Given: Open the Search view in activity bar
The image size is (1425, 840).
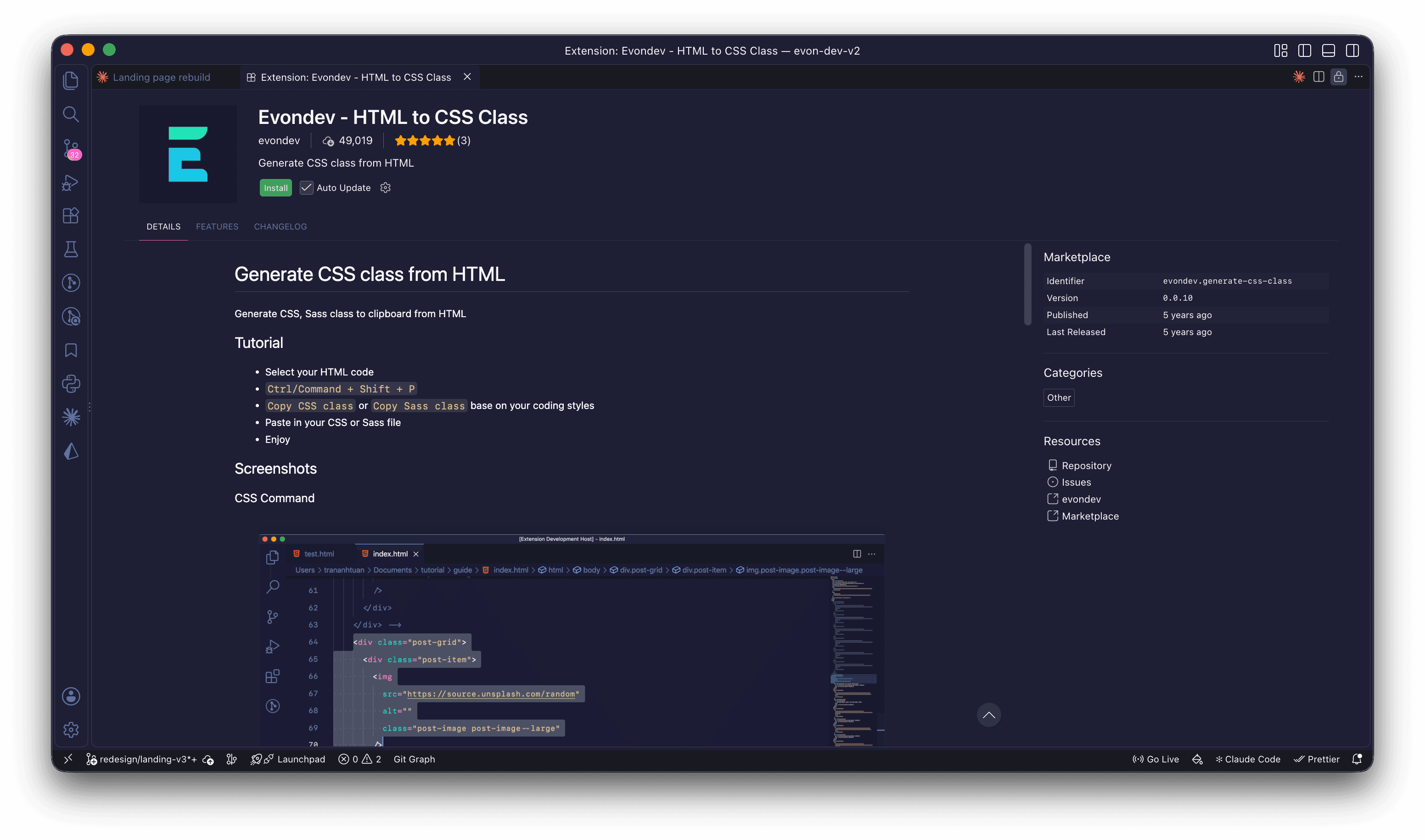Looking at the screenshot, I should pos(71,114).
